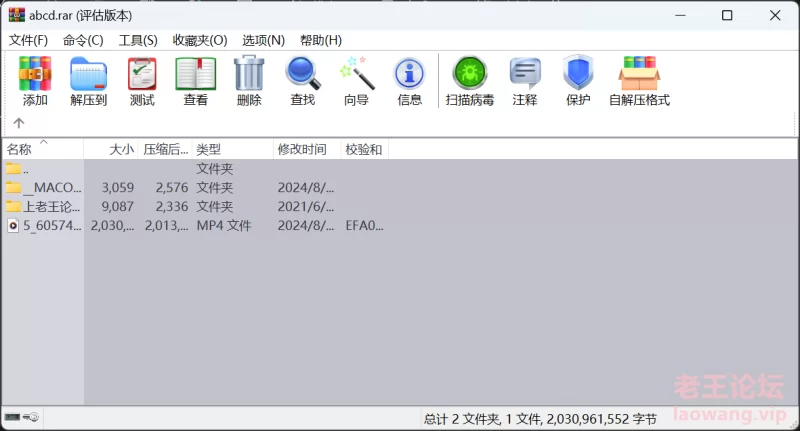
Task: Click the 2021/6/... modified date
Action: click(x=306, y=206)
